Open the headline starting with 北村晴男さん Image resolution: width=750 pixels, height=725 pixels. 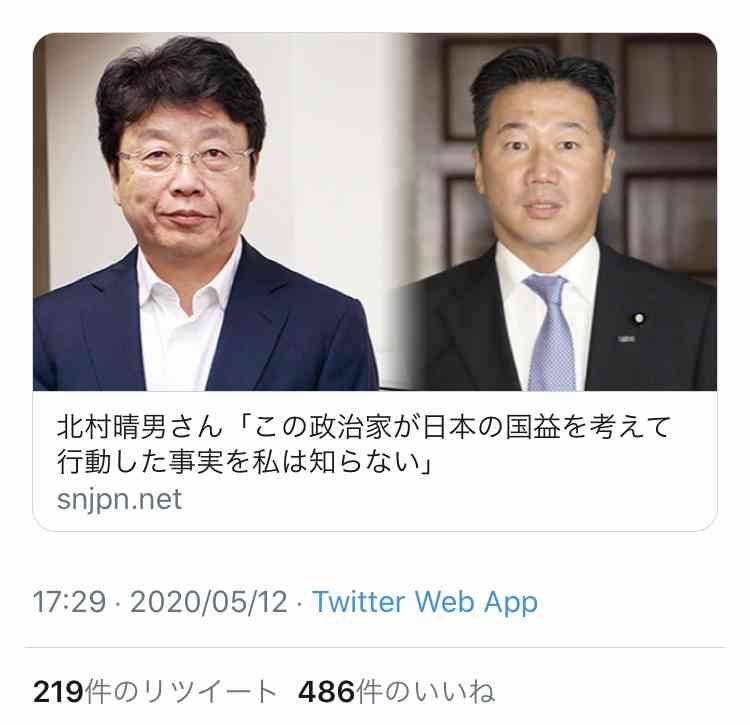(364, 444)
